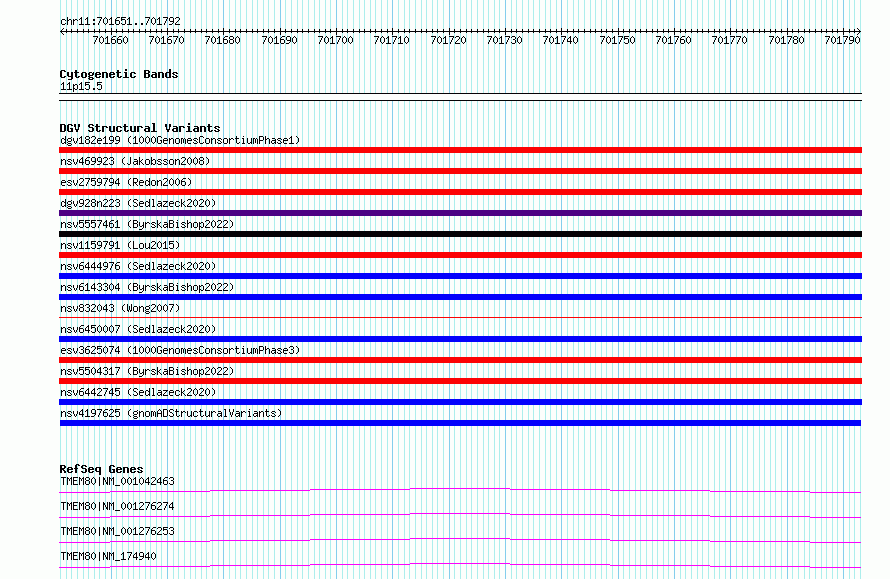890x579 pixels.
Task: Open variant nsv6143304 (ByrskaBishop2022) label
Action: click(x=147, y=287)
